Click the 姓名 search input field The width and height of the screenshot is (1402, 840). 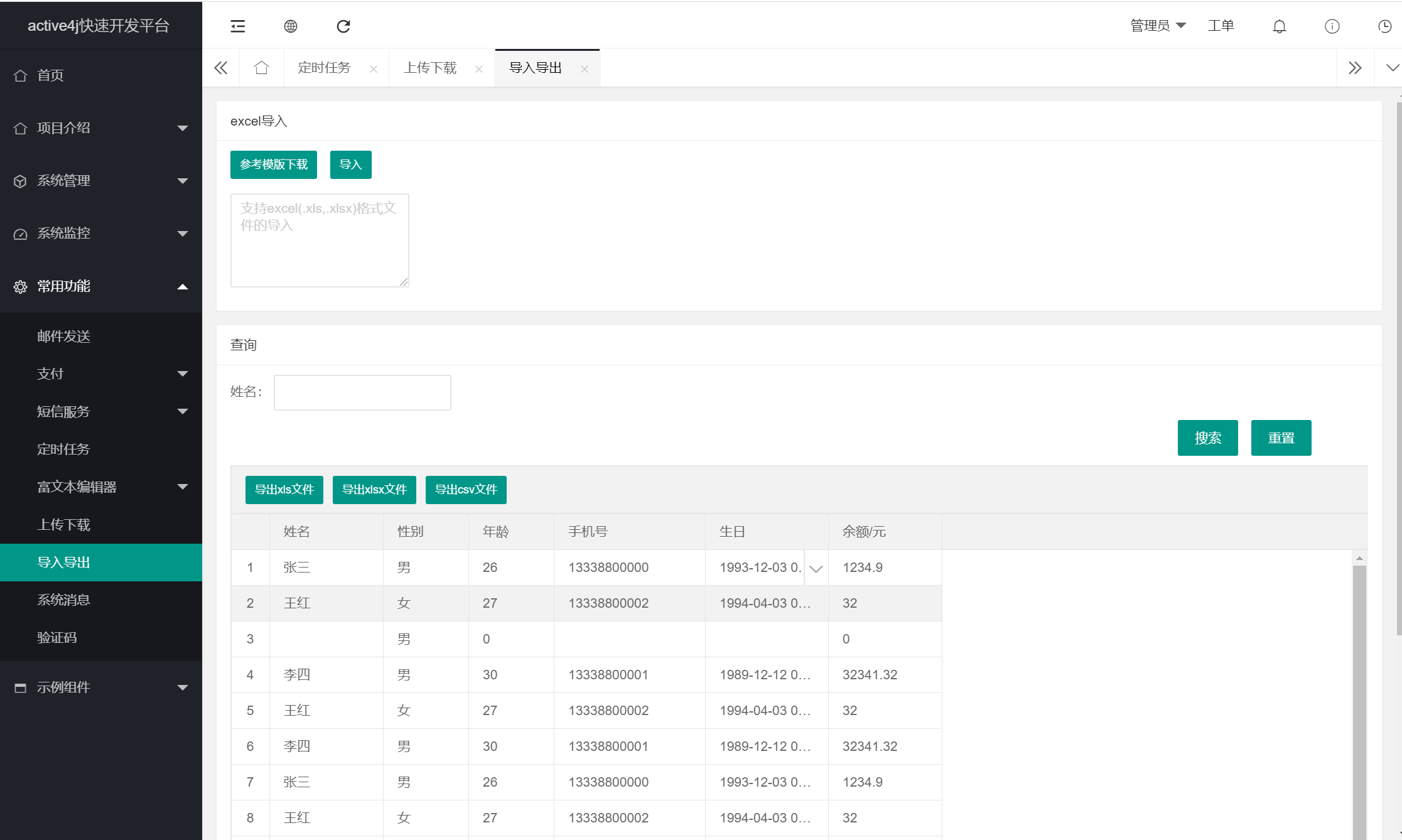pos(362,392)
